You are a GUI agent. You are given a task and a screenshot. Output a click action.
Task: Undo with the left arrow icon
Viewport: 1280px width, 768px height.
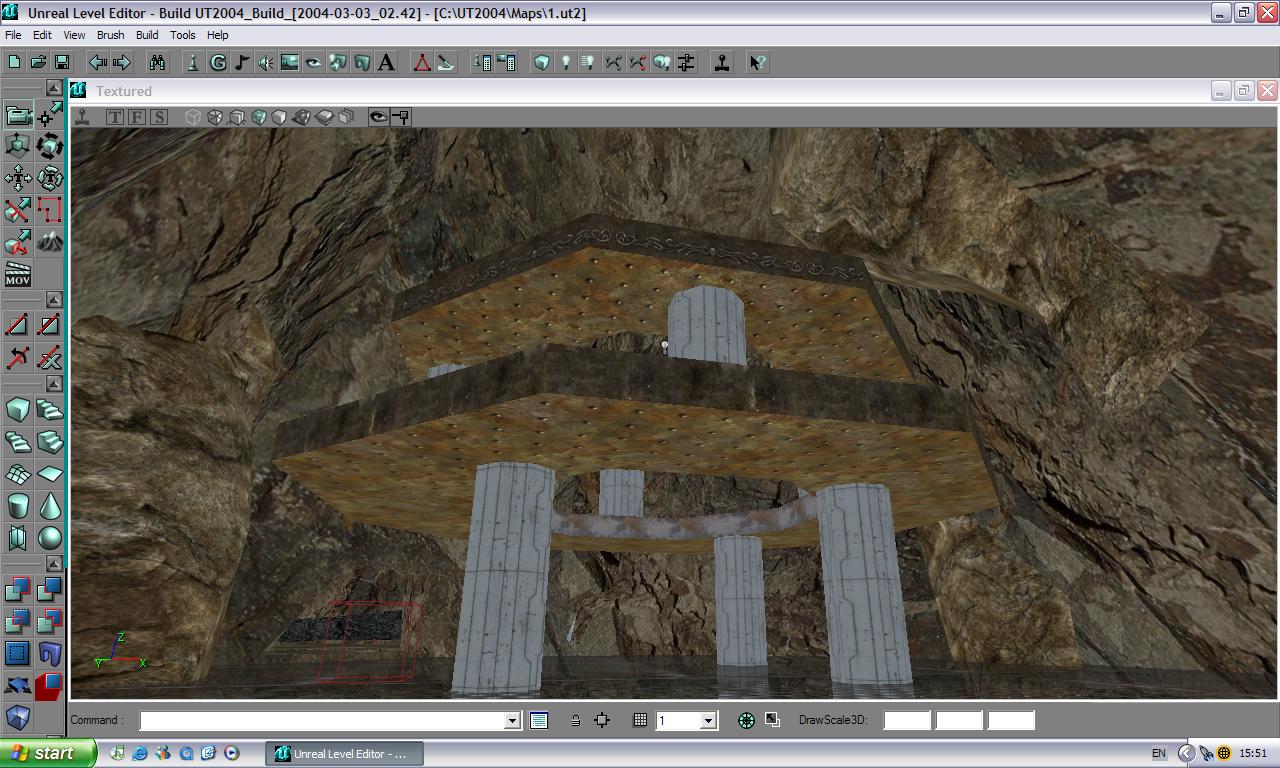[x=98, y=62]
